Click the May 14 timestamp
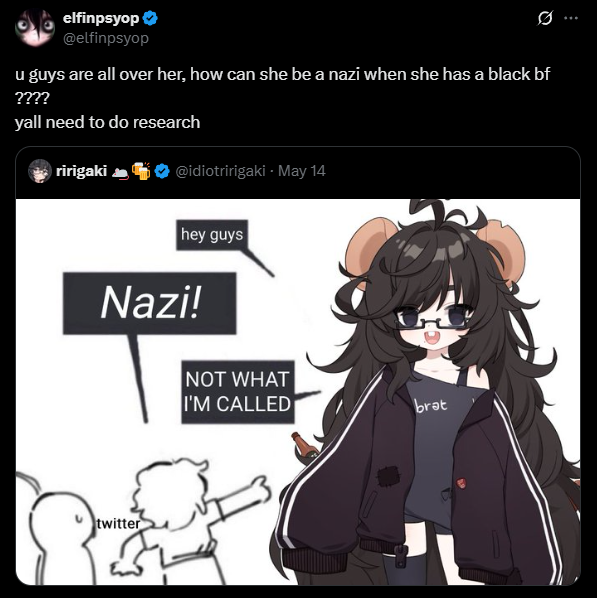The image size is (597, 598). tap(301, 171)
